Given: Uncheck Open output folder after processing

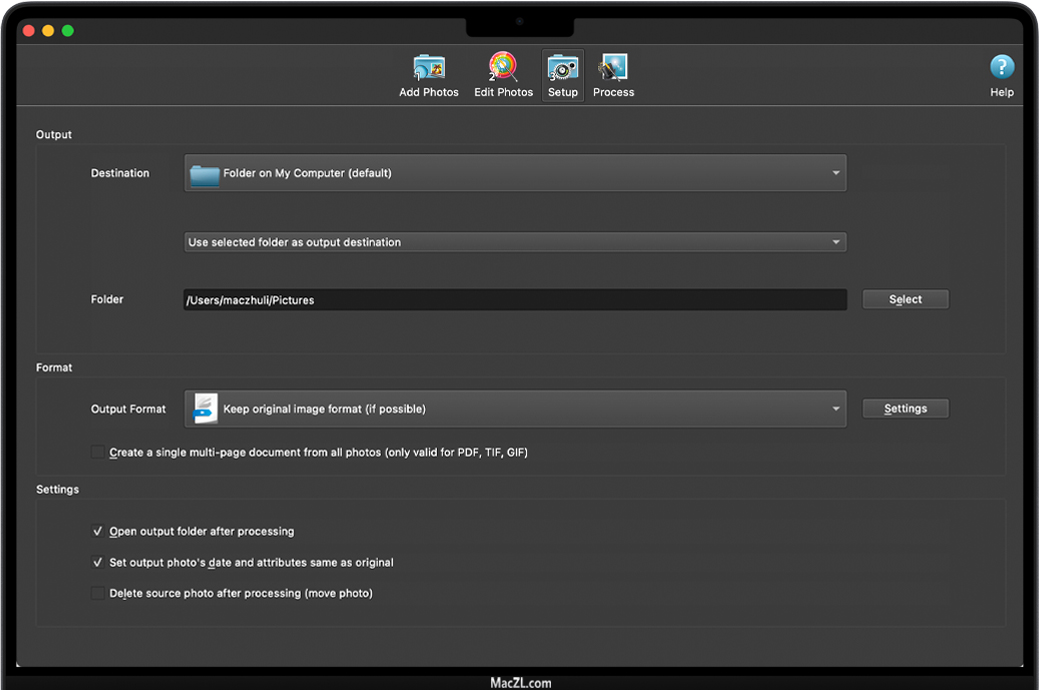Looking at the screenshot, I should 98,532.
